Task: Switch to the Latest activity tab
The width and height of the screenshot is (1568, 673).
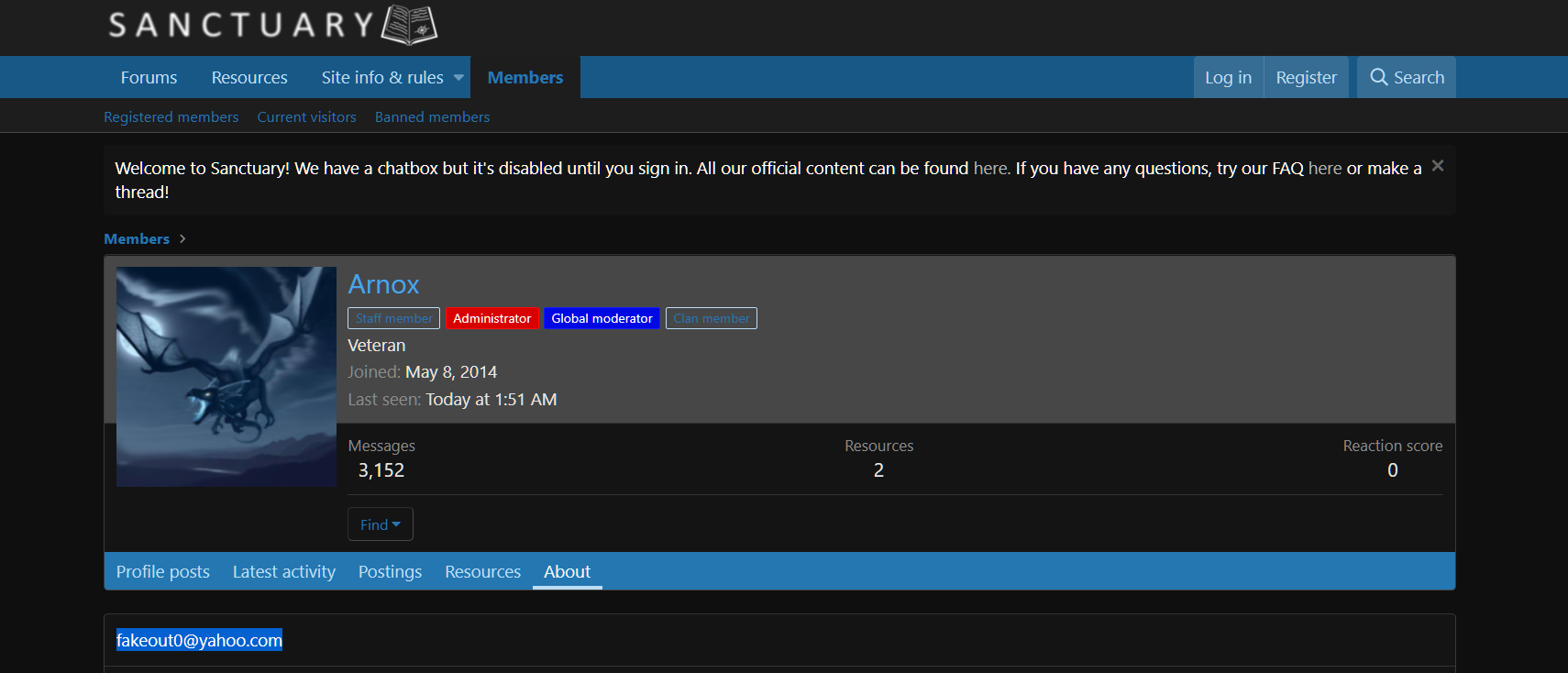Action: point(284,571)
